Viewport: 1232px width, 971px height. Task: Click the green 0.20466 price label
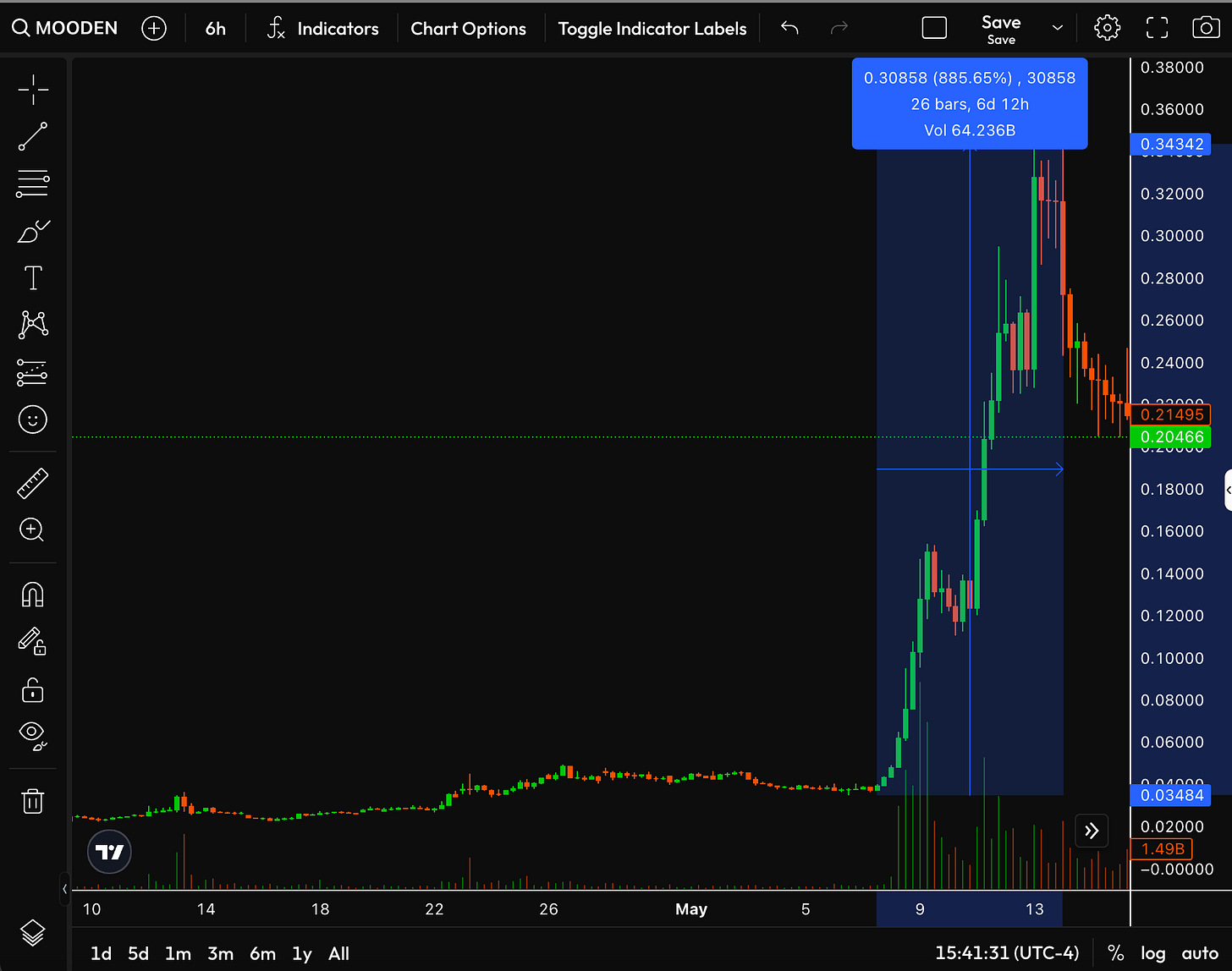1171,437
